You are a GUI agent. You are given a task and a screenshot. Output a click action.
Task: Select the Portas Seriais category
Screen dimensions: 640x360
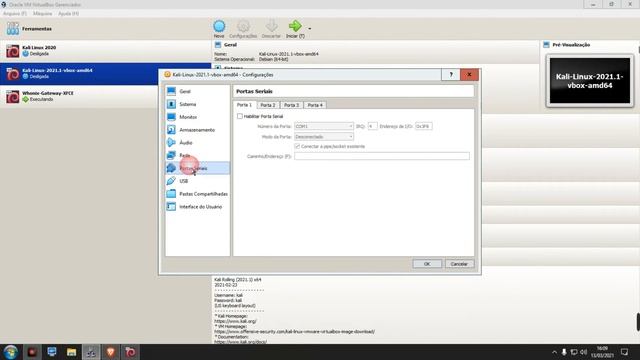click(197, 168)
